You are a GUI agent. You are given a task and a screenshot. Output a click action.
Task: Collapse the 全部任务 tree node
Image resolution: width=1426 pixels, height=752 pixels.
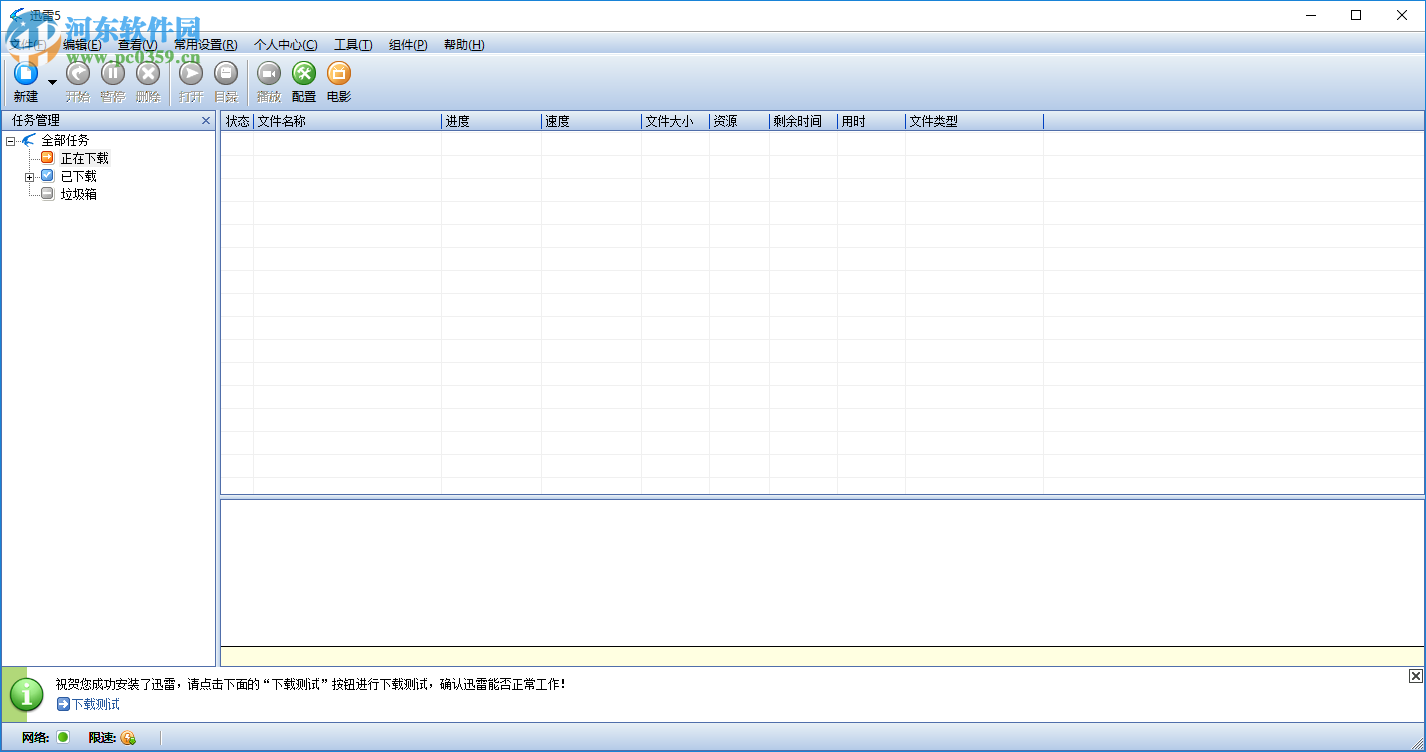coord(10,141)
